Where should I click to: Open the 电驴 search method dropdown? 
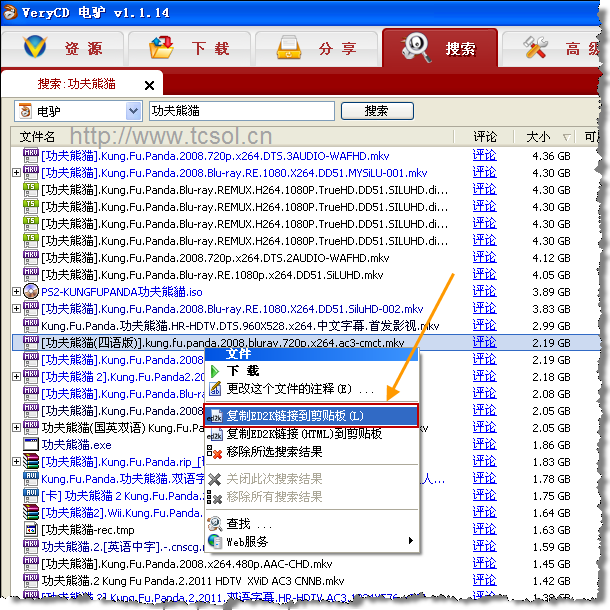(133, 111)
